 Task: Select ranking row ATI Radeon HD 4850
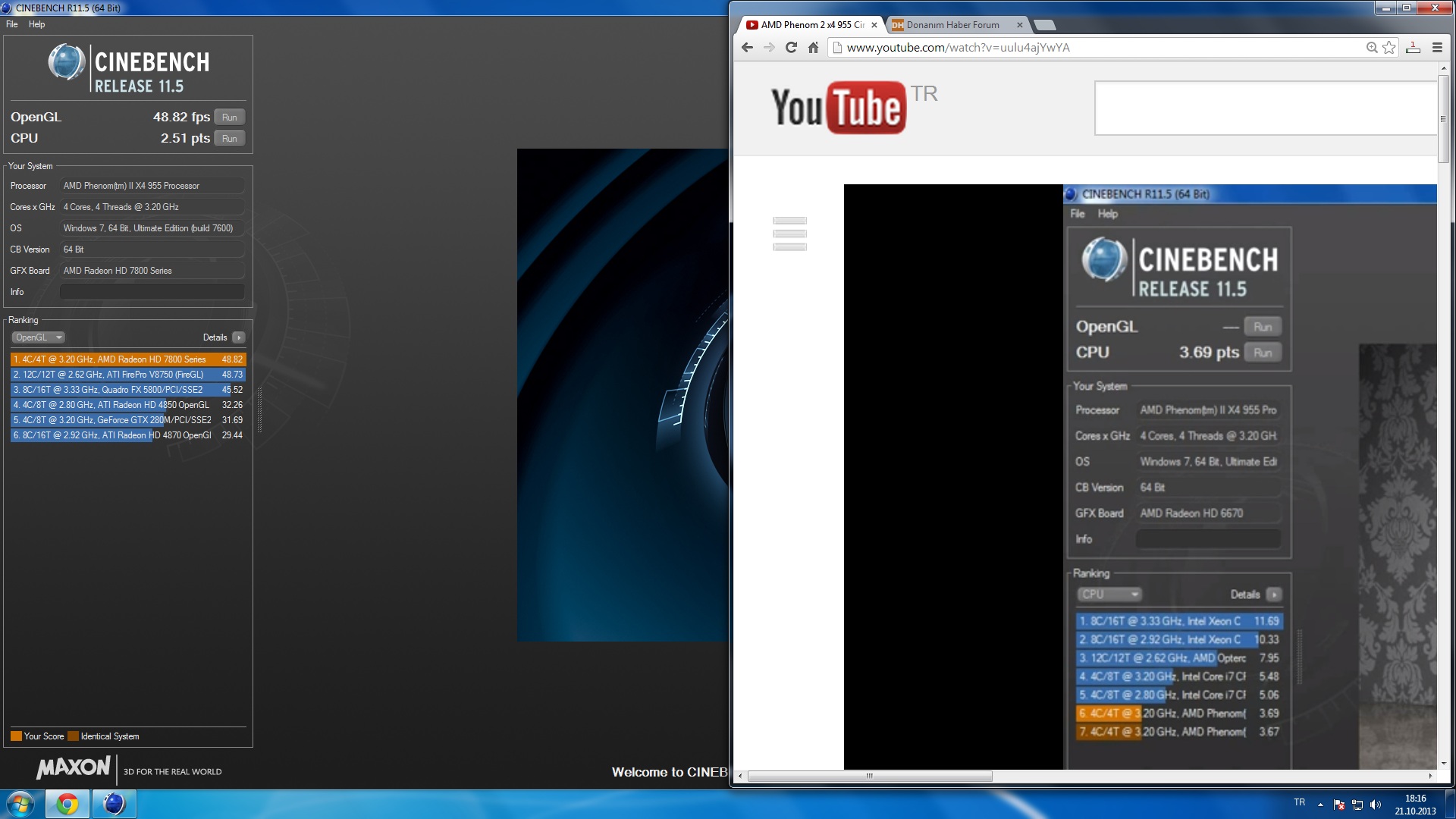[128, 405]
